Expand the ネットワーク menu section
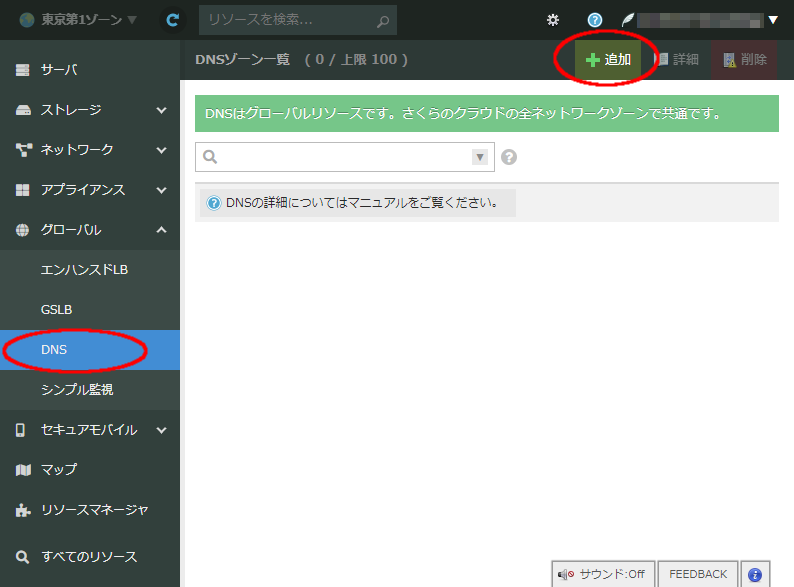794x587 pixels. tap(90, 150)
